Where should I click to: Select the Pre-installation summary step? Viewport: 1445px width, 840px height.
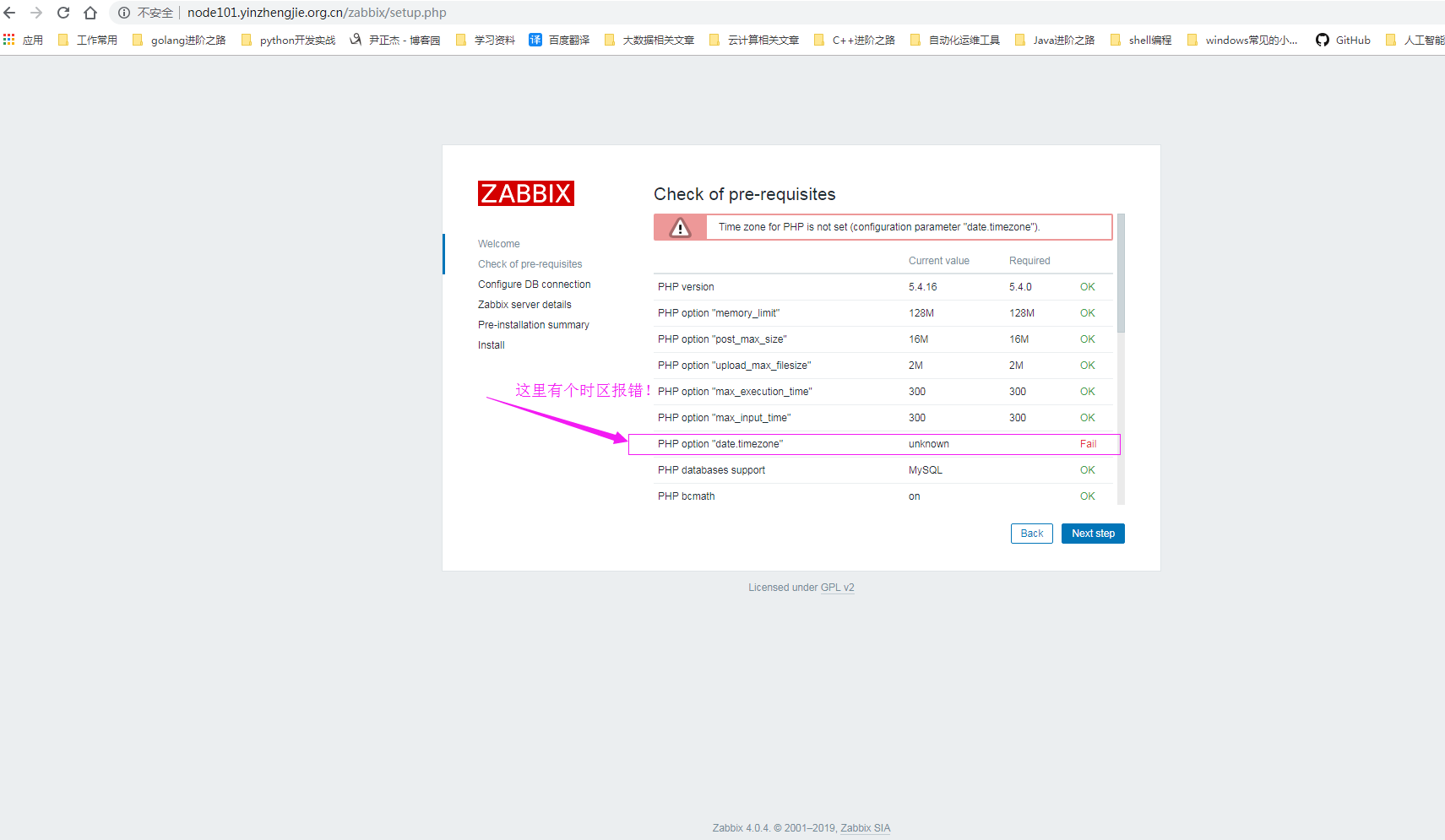coord(534,325)
